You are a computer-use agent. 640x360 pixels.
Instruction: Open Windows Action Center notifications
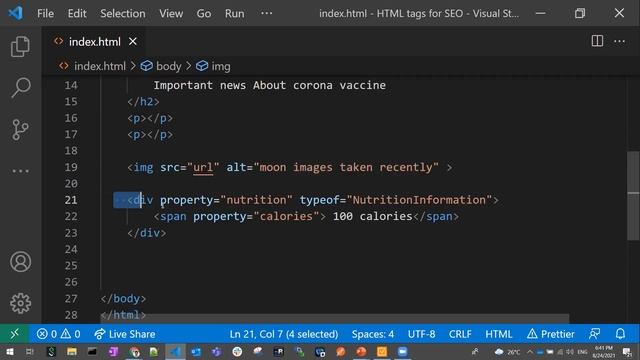click(627, 352)
